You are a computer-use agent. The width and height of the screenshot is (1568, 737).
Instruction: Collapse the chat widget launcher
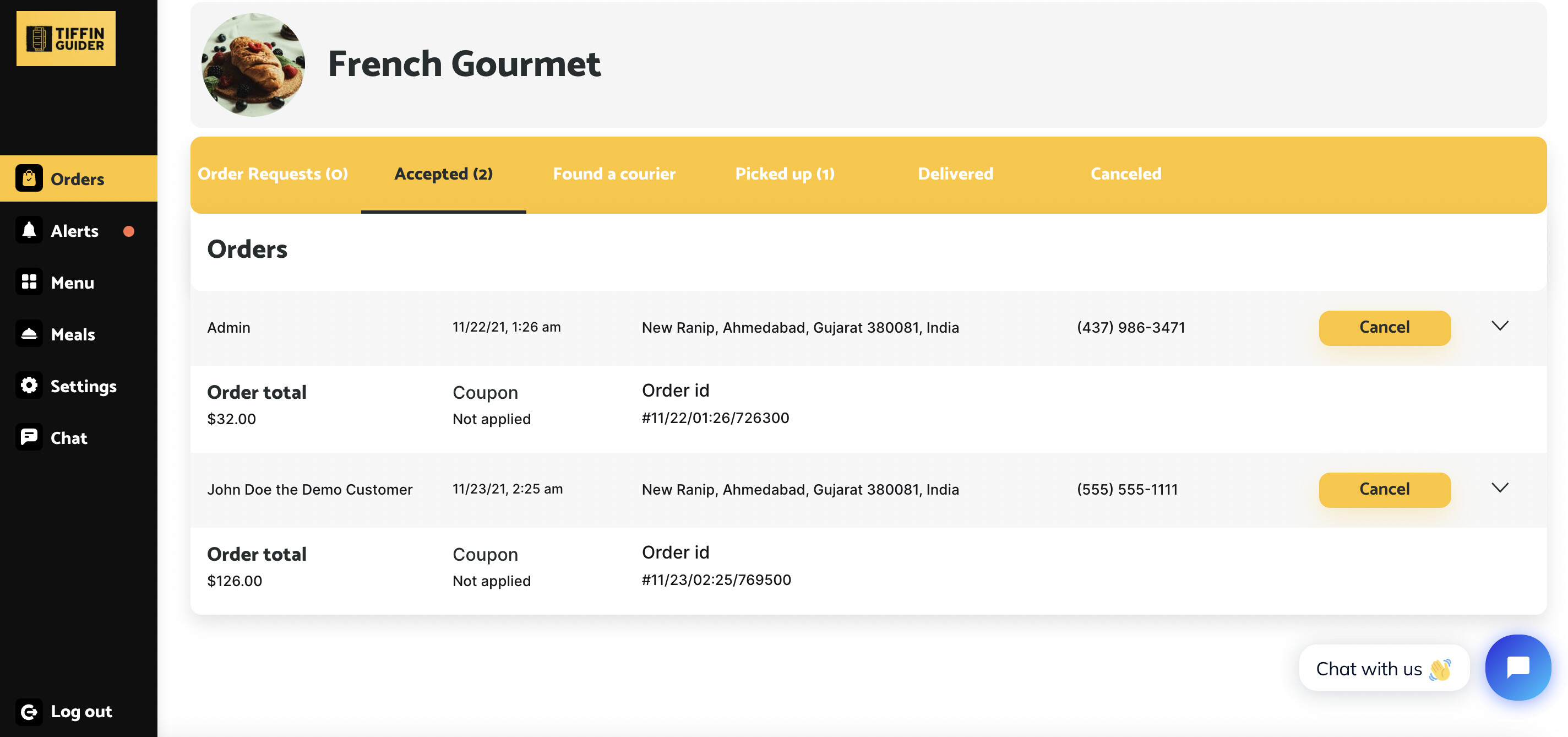tap(1517, 667)
